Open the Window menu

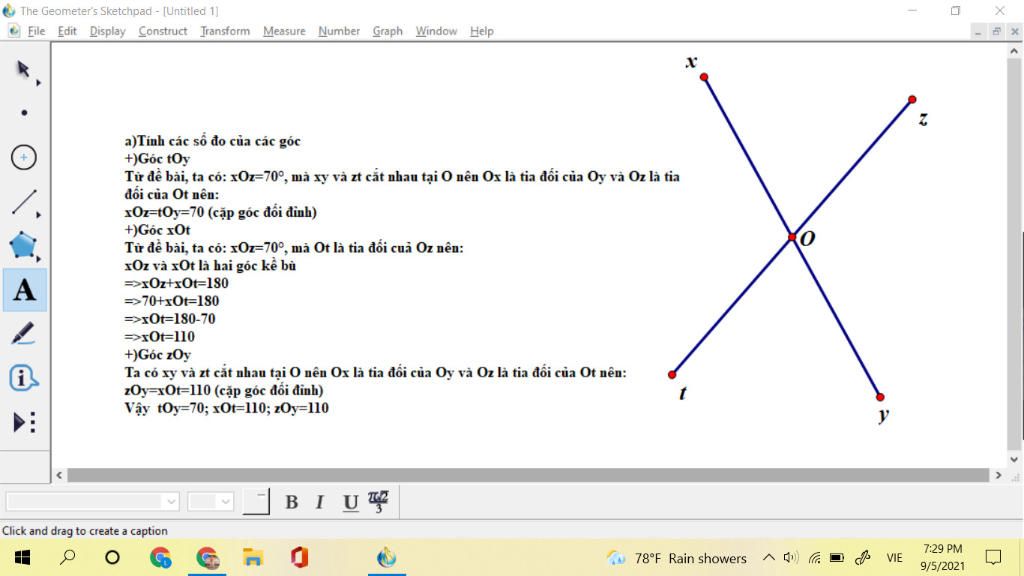tap(436, 31)
